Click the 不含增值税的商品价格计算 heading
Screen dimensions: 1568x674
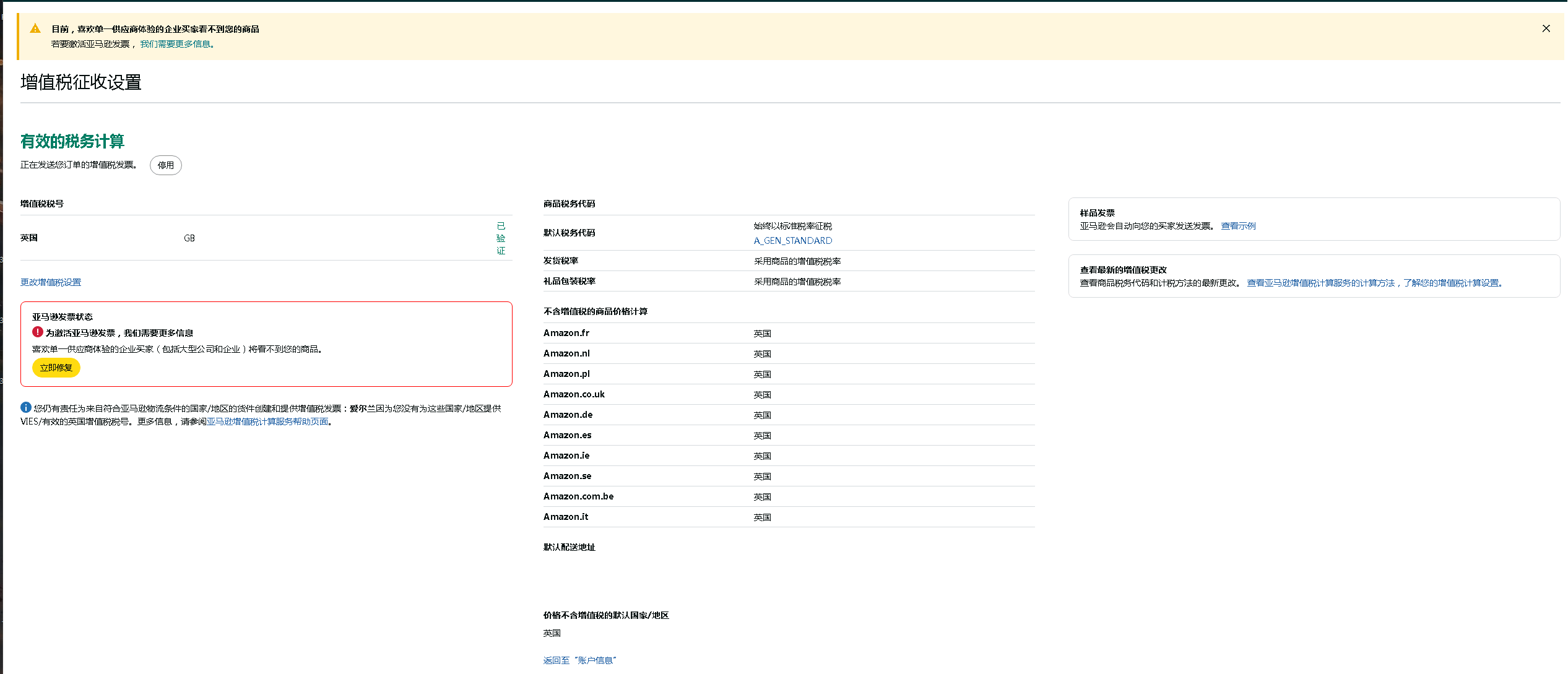(x=596, y=311)
